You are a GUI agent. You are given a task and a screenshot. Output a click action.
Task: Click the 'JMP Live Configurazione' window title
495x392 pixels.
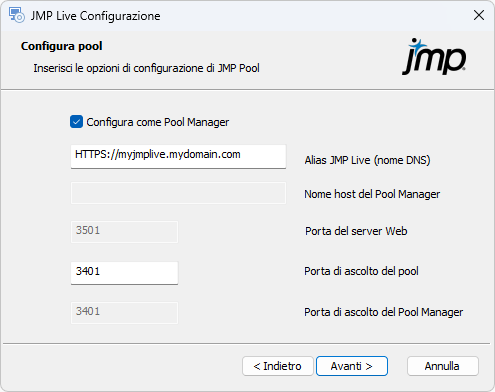(95, 16)
